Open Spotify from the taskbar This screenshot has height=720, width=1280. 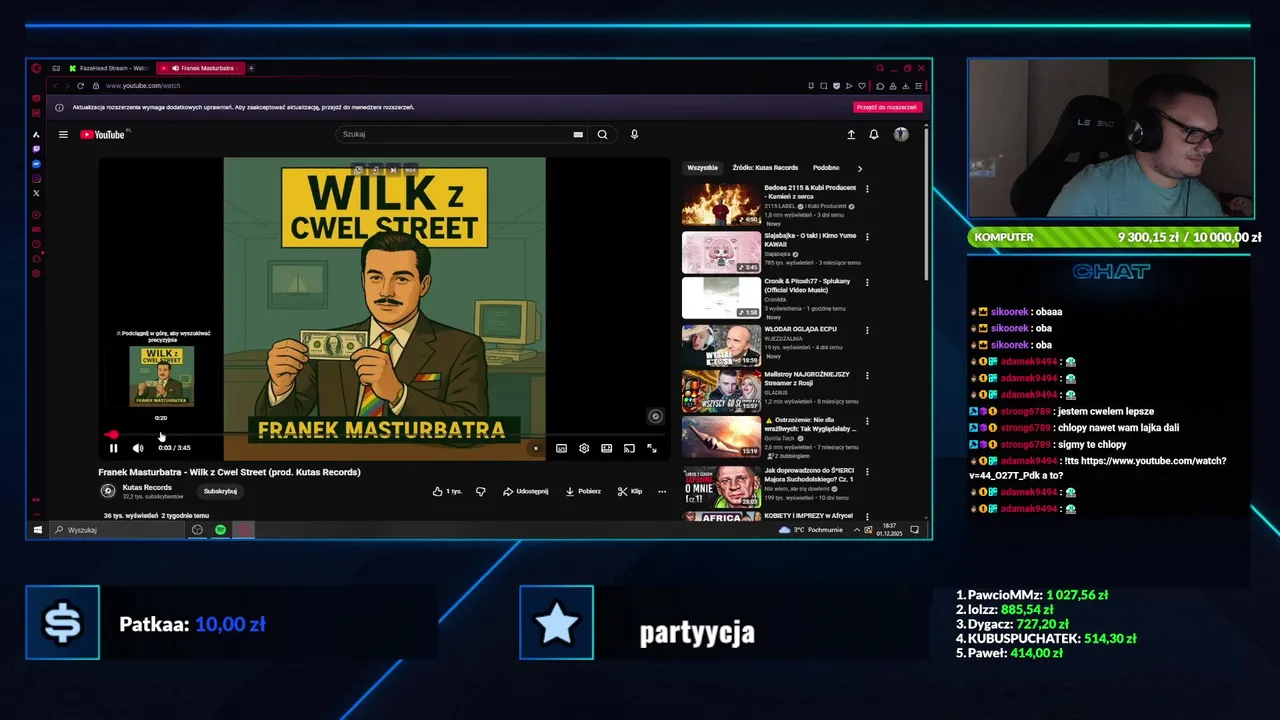[220, 530]
